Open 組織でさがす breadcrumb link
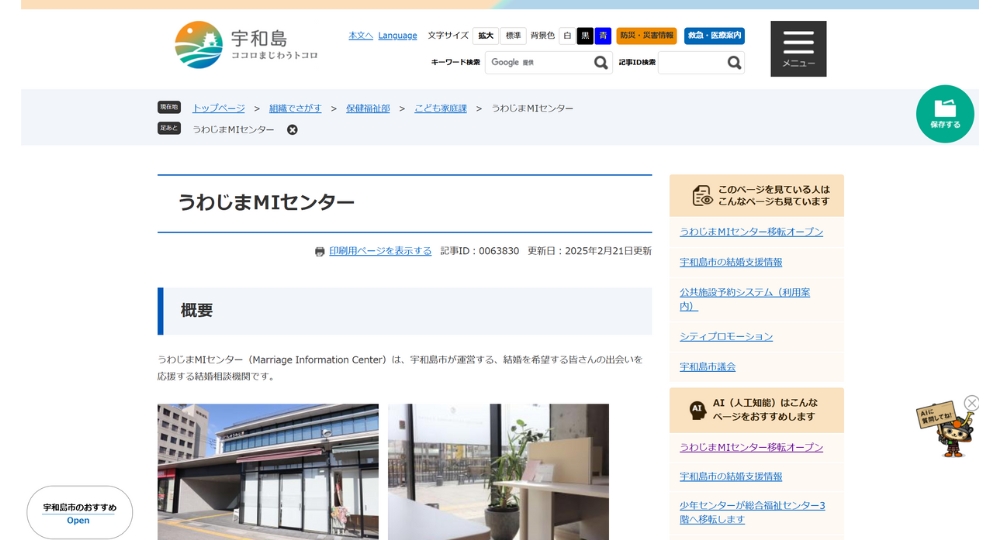 pyautogui.click(x=295, y=108)
